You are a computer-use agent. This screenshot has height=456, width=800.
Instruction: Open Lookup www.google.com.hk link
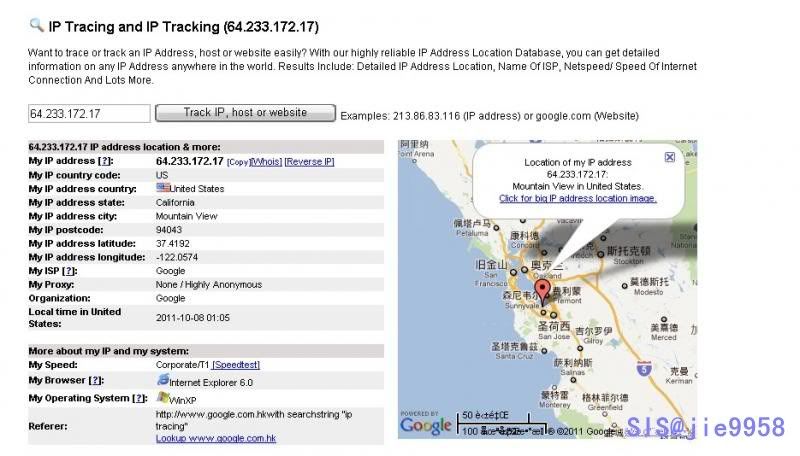click(216, 438)
